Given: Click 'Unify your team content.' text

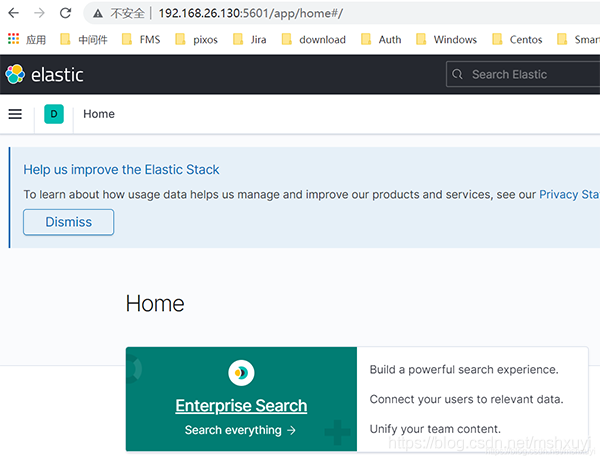Looking at the screenshot, I should coord(435,429).
